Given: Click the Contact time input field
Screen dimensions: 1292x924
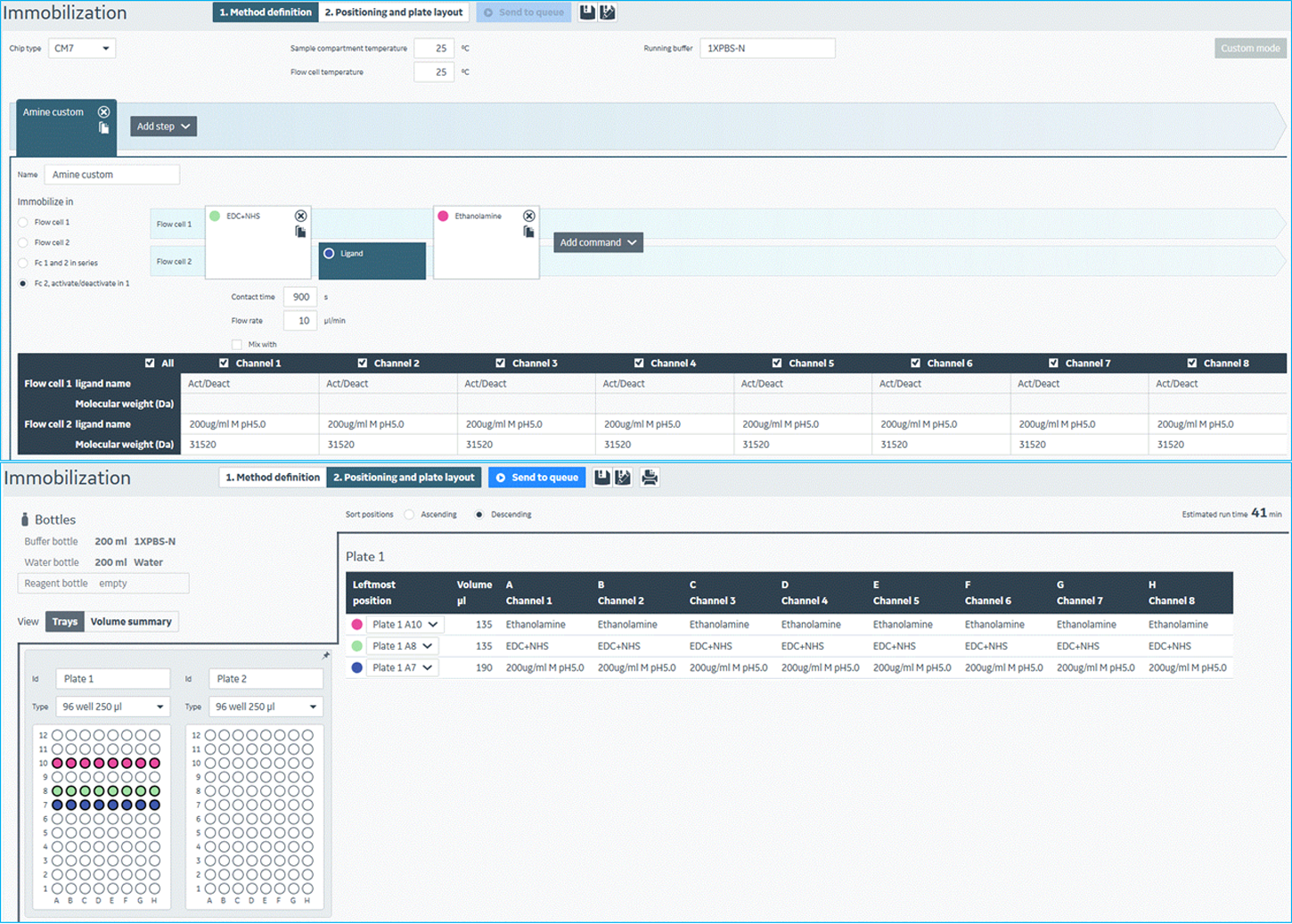Looking at the screenshot, I should (x=300, y=298).
